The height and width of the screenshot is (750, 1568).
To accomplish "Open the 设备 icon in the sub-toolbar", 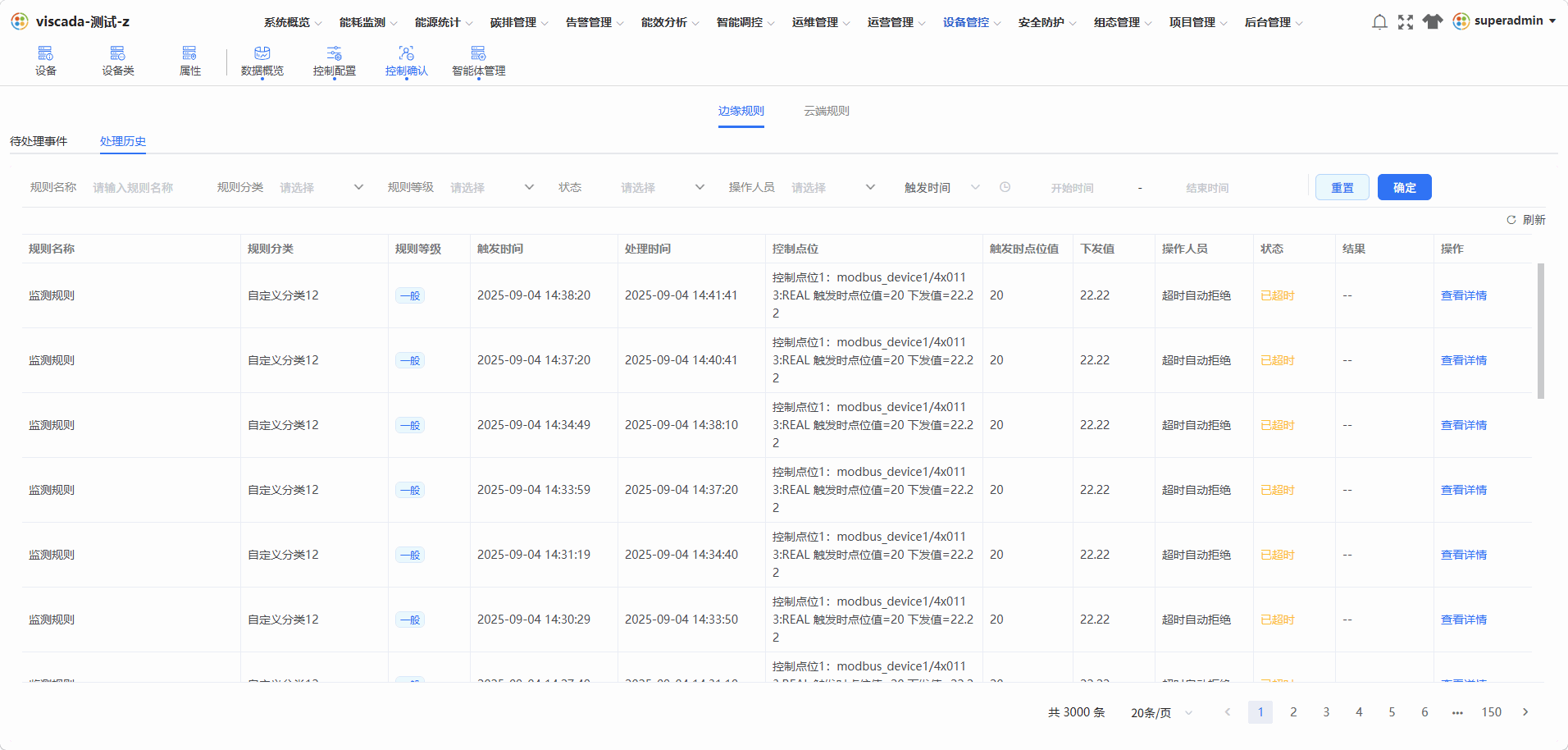I will click(46, 53).
